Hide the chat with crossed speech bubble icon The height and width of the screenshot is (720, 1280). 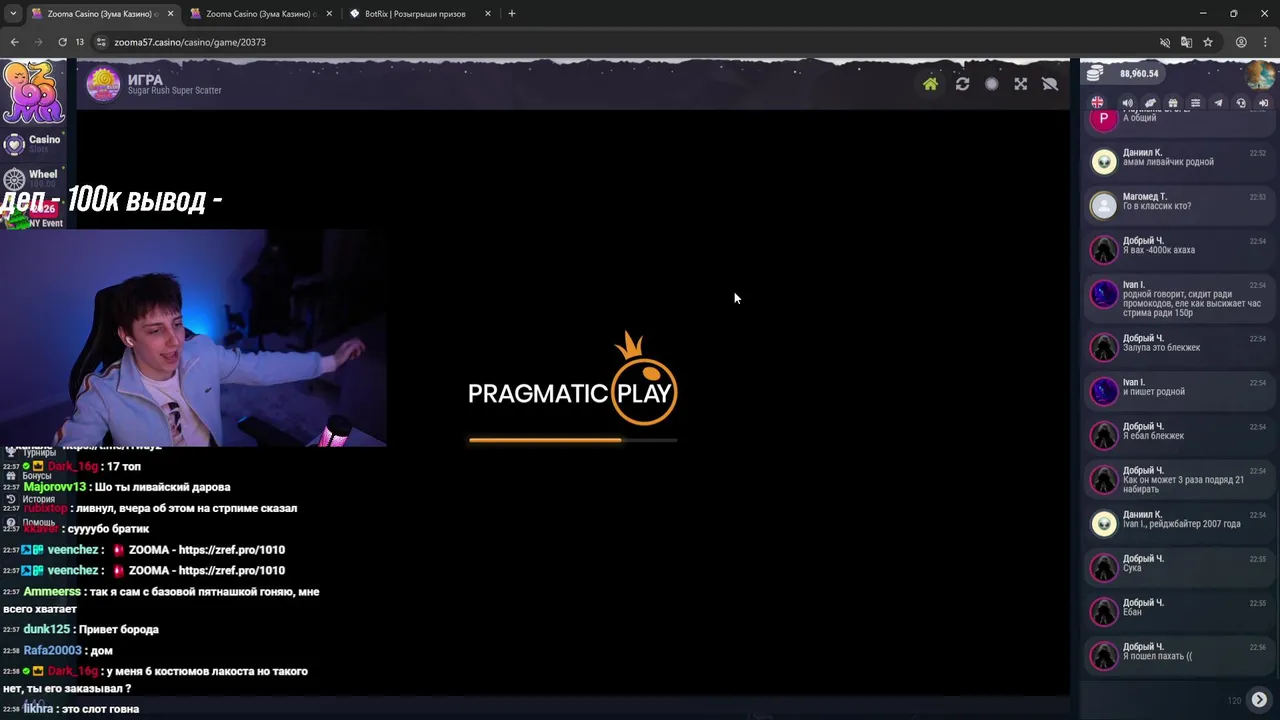coord(1050,84)
